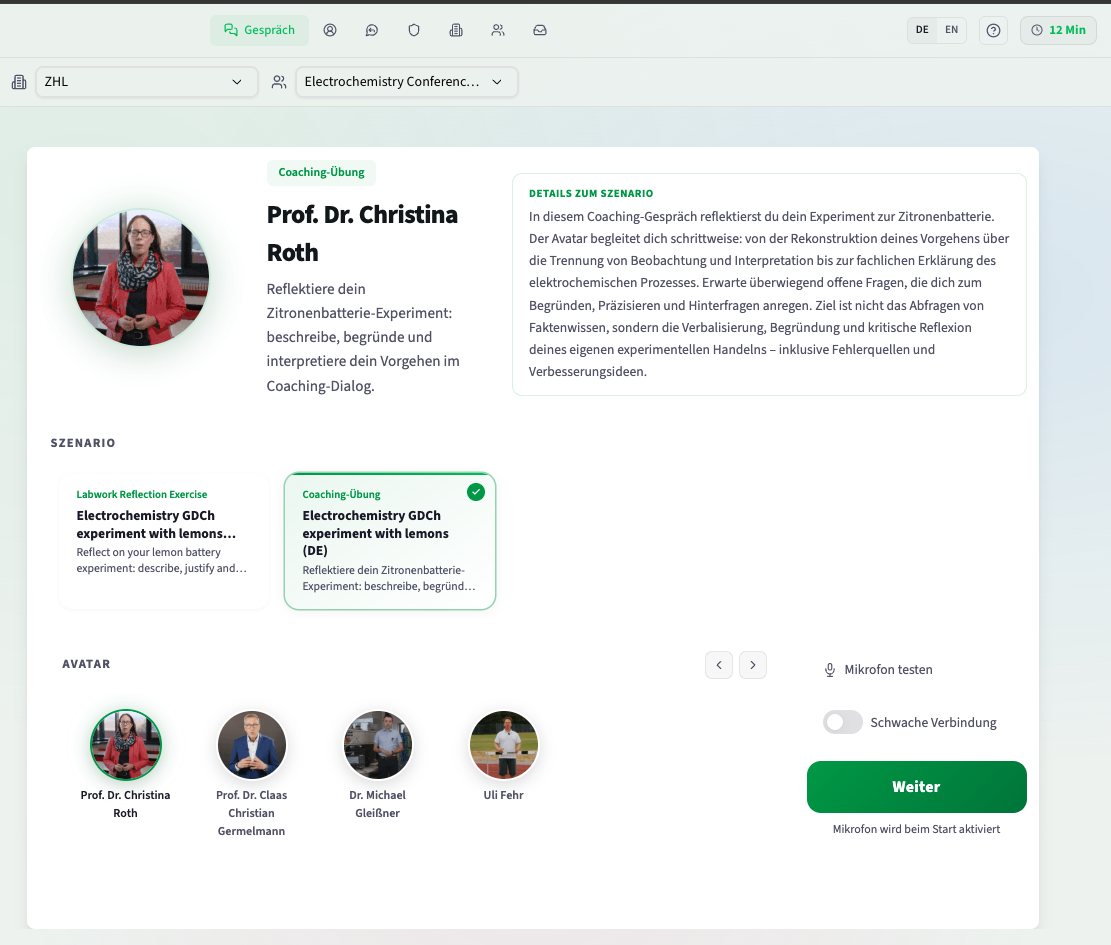Toggle Schwache Verbindung switch
Image resolution: width=1111 pixels, height=945 pixels.
point(842,722)
